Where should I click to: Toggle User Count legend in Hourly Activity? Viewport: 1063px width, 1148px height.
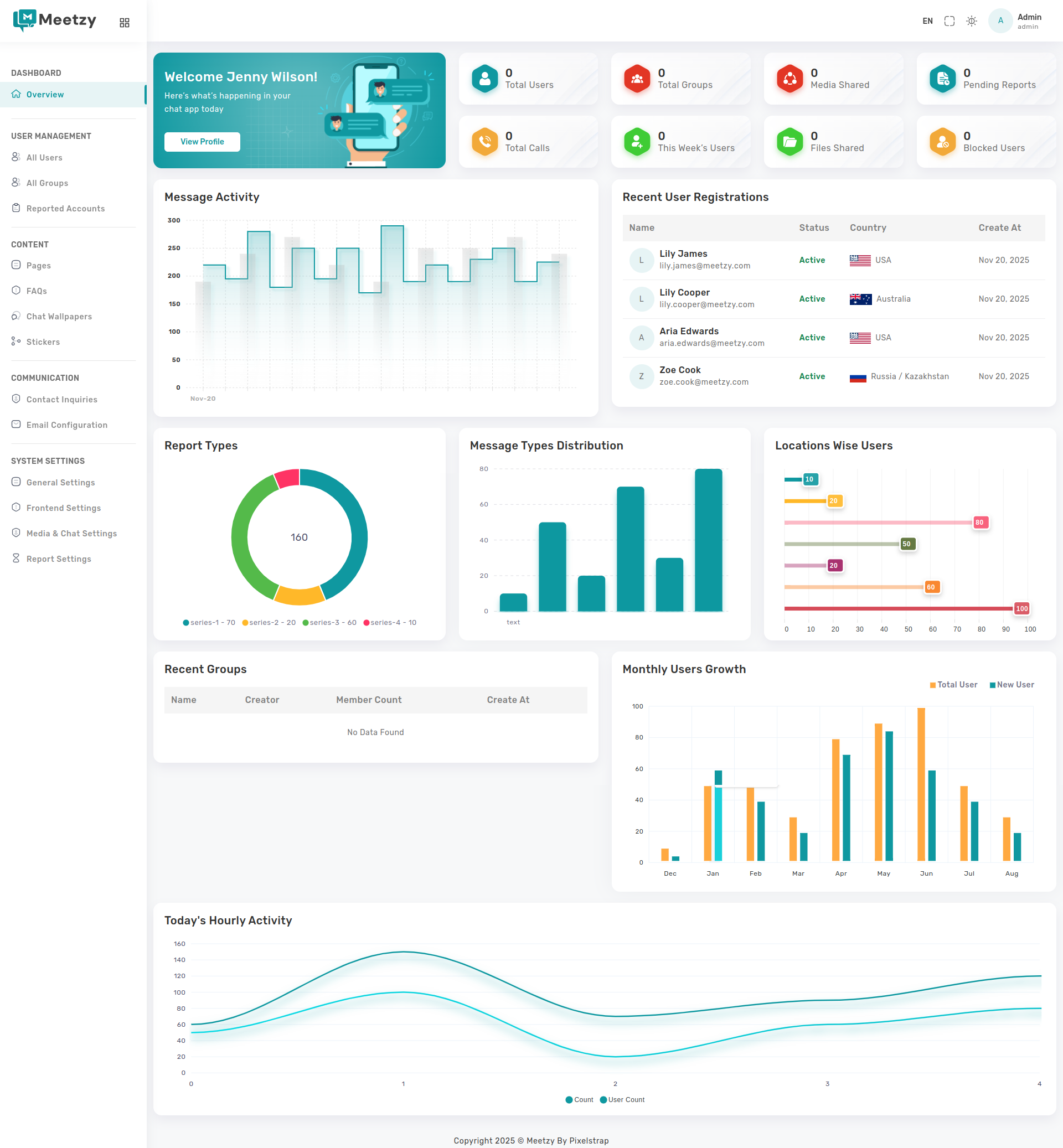click(x=622, y=1099)
